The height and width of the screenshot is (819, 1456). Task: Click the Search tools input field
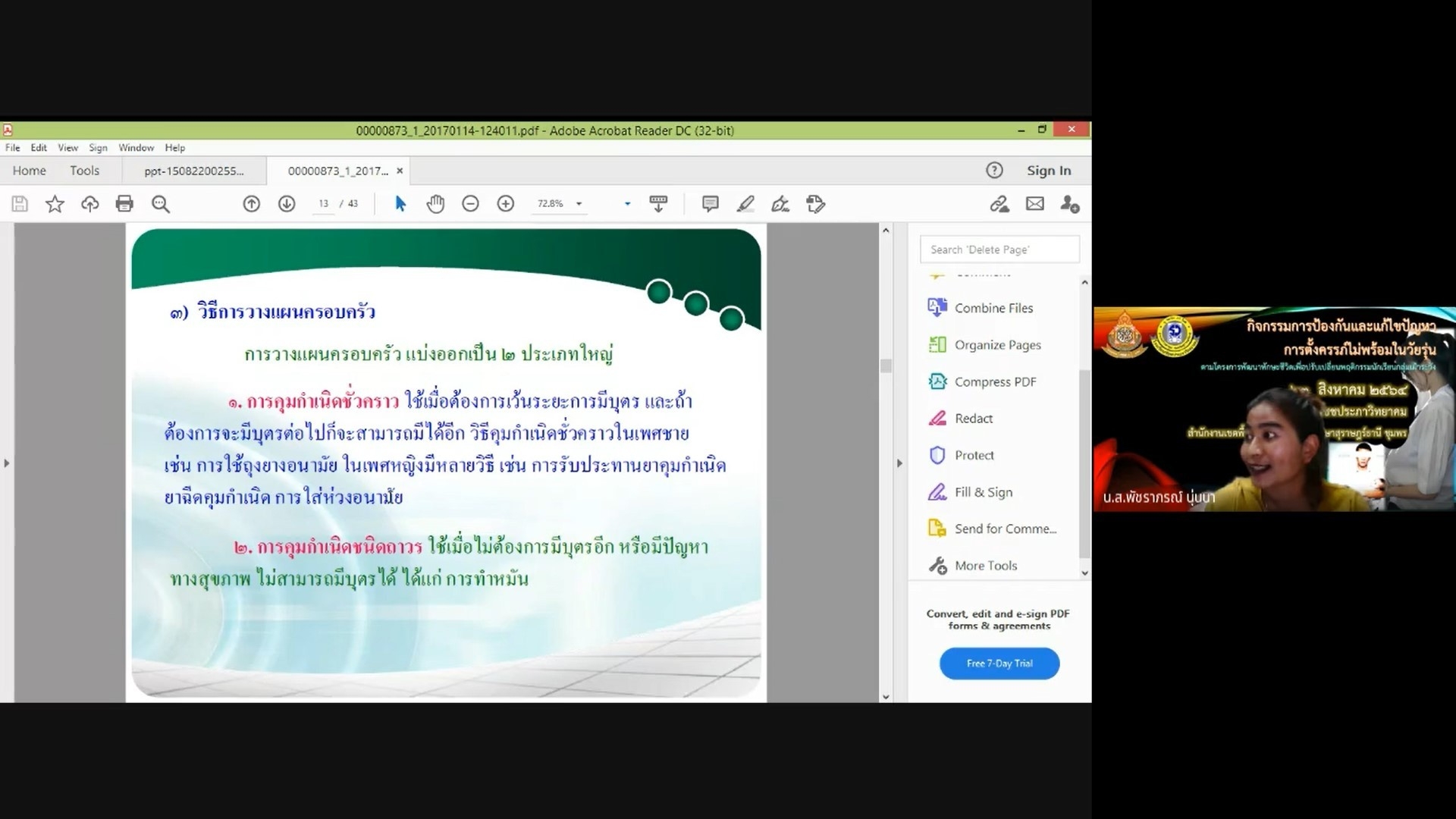tap(999, 249)
